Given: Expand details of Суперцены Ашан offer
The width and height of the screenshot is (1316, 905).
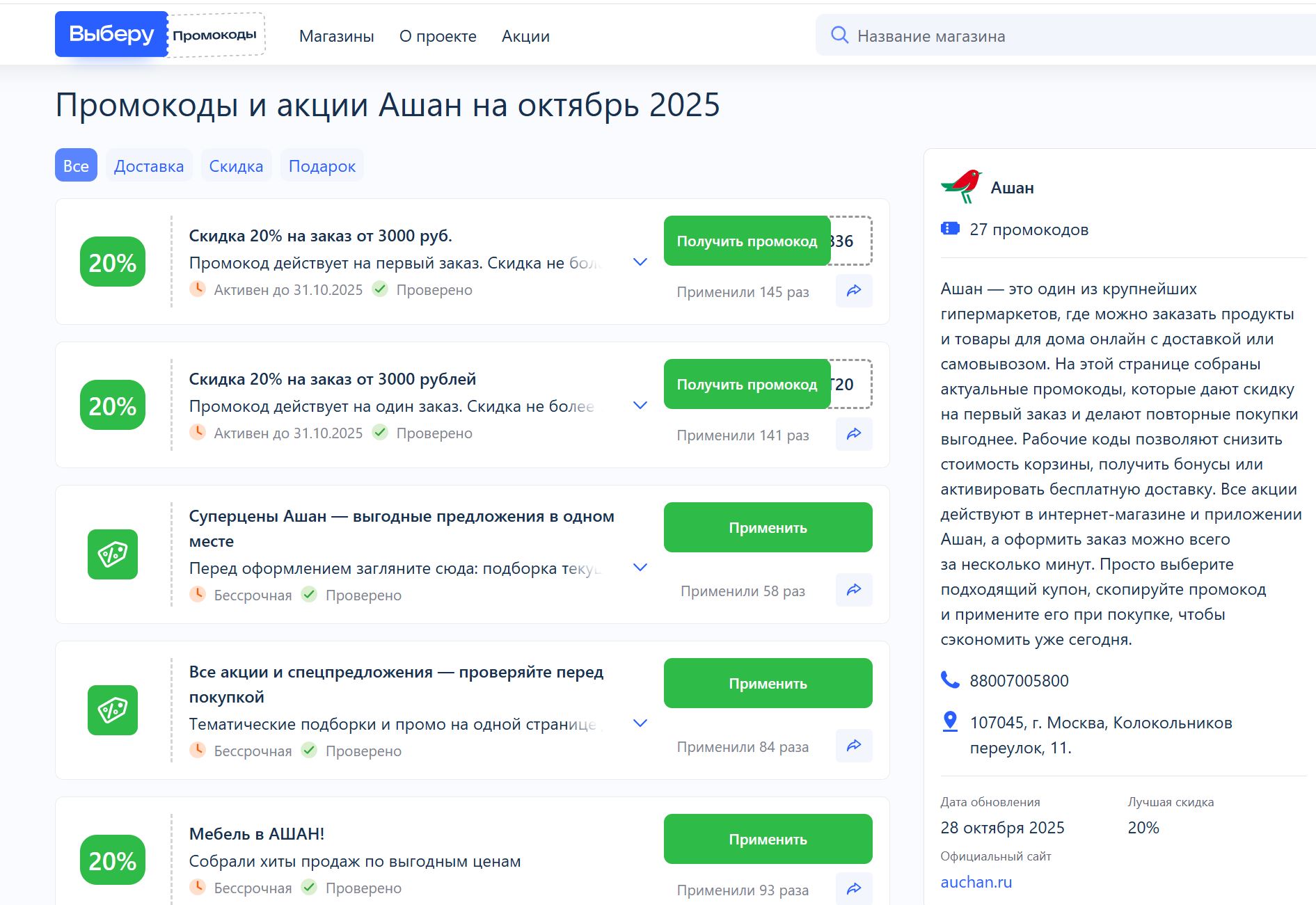Looking at the screenshot, I should 639,567.
